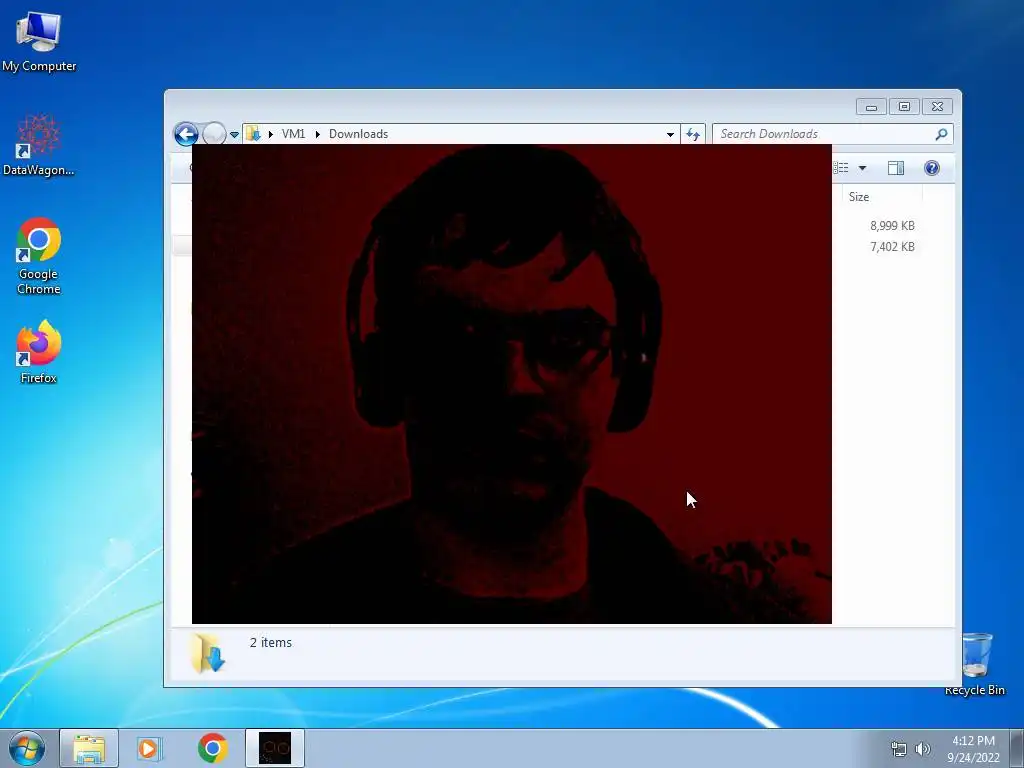
Task: Click Downloads in the address breadcrumb
Action: pyautogui.click(x=359, y=134)
